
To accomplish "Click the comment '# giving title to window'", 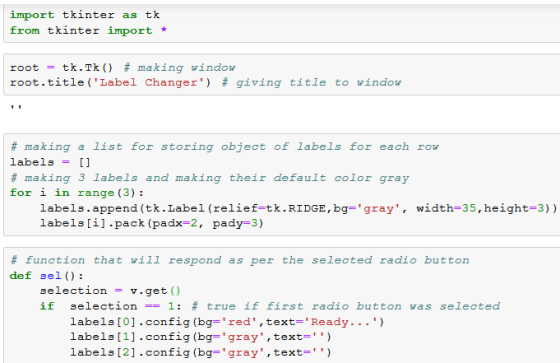I will [x=311, y=83].
